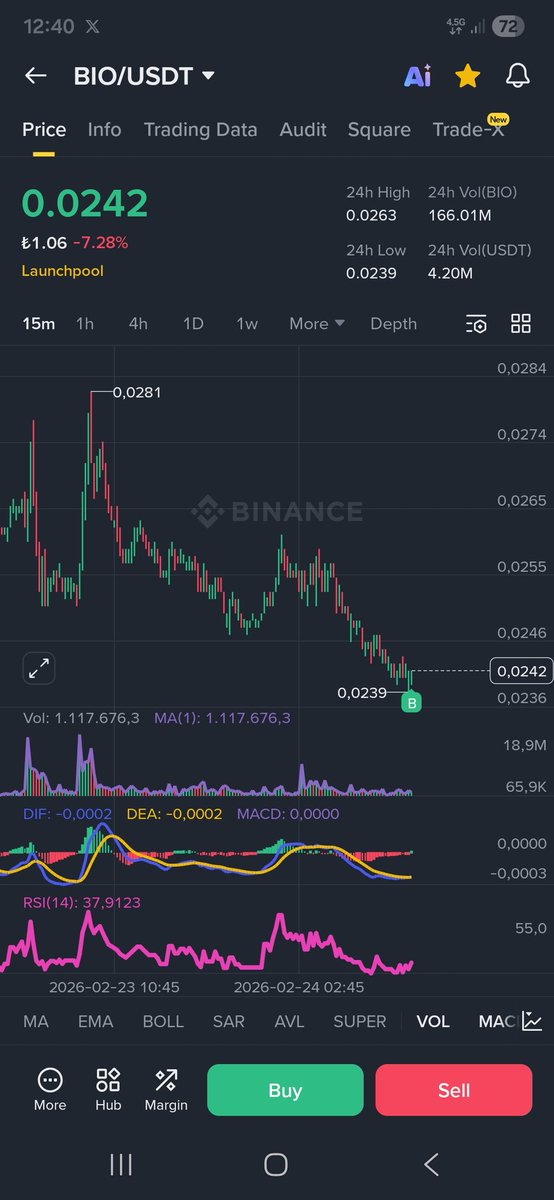Select the 1h timeframe

tap(85, 323)
